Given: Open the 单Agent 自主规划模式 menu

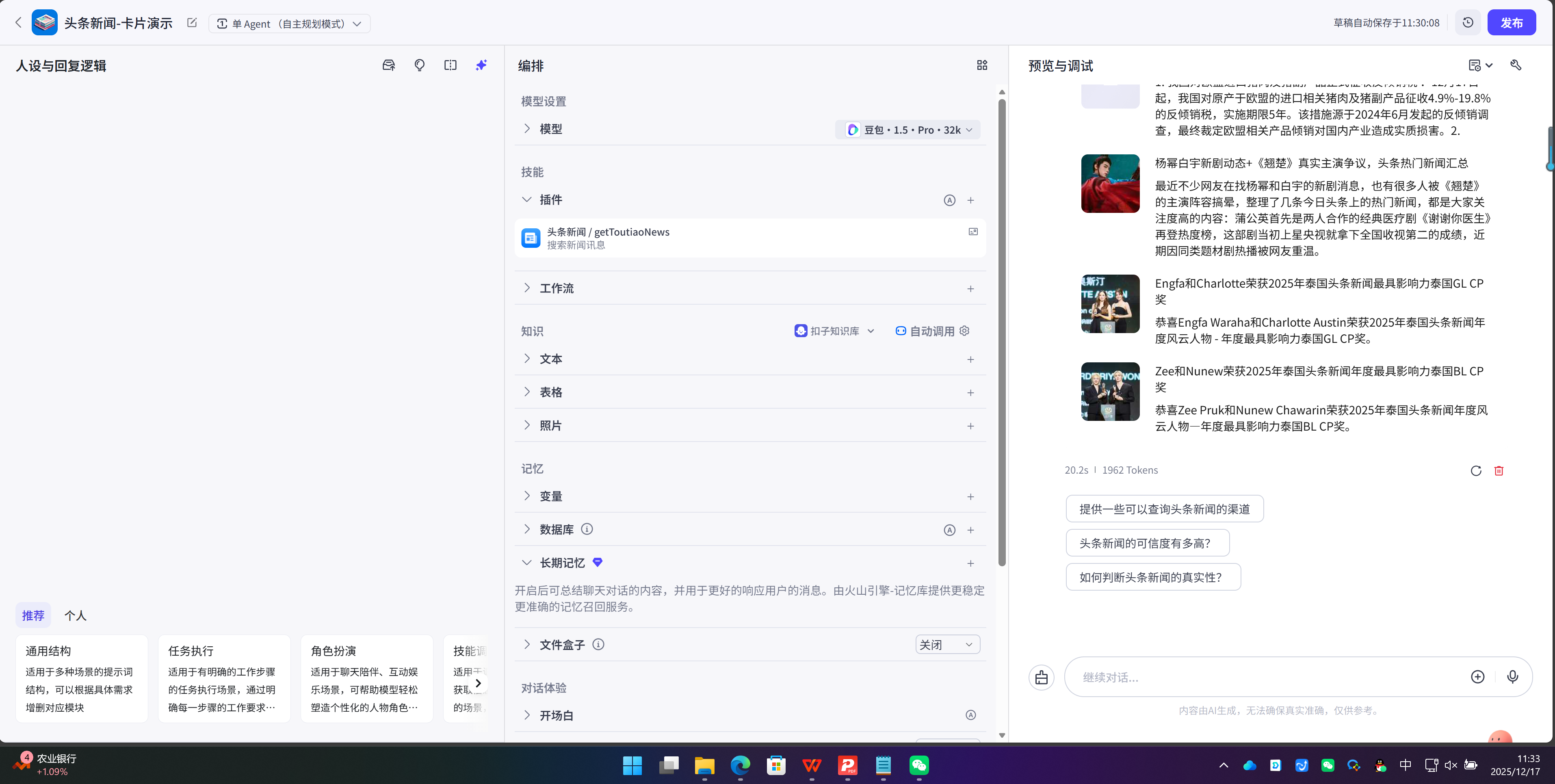Looking at the screenshot, I should [x=289, y=24].
